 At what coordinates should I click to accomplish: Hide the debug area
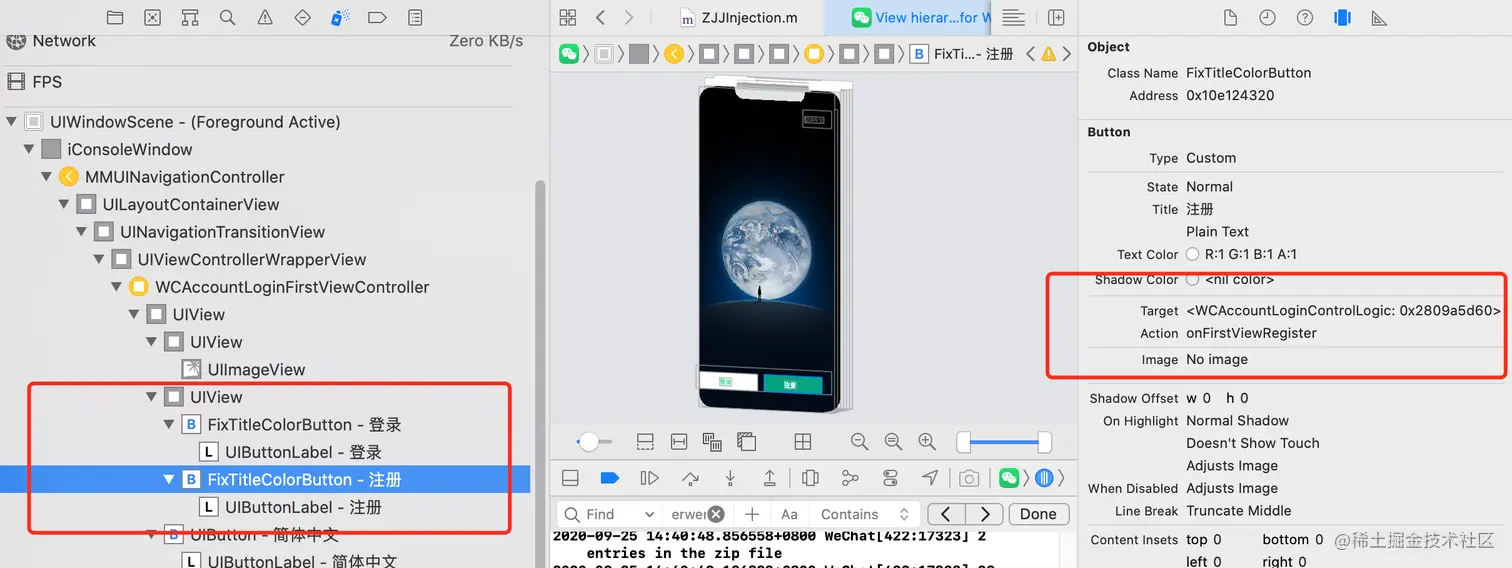570,478
